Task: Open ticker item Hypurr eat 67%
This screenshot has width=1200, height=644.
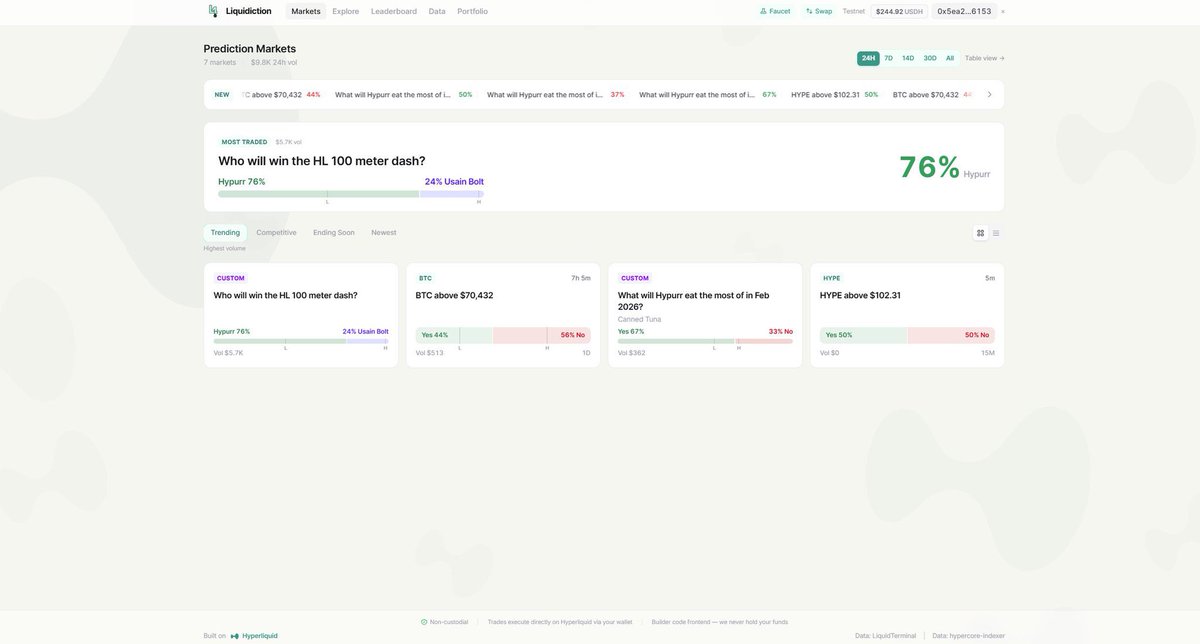Action: pos(708,95)
